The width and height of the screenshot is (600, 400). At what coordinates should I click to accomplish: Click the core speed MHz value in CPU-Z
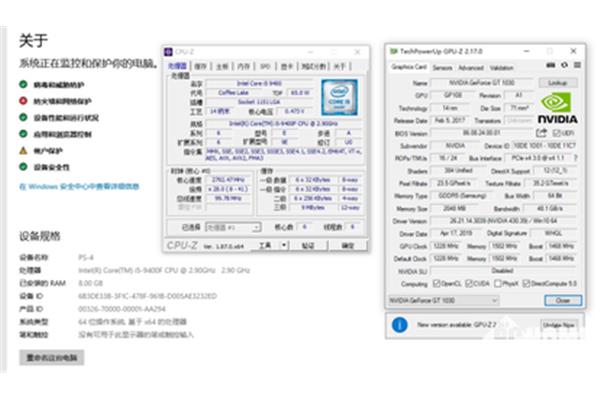pyautogui.click(x=228, y=180)
